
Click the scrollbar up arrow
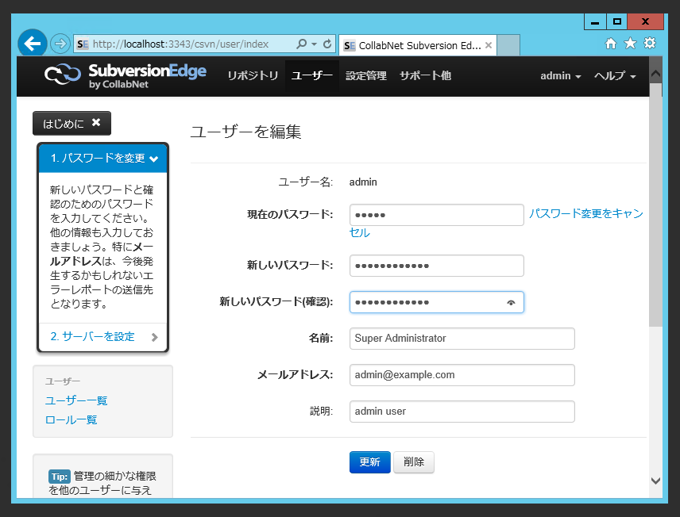click(x=656, y=74)
